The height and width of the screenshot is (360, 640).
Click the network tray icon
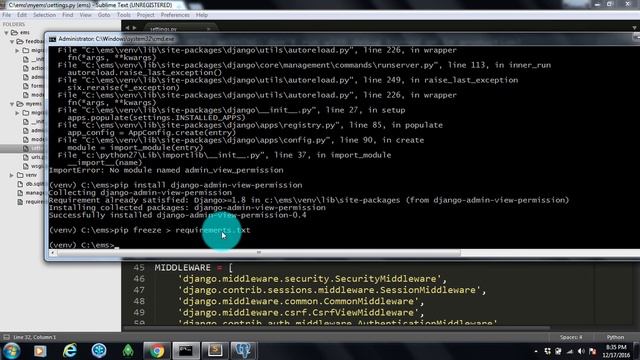tap(570, 351)
